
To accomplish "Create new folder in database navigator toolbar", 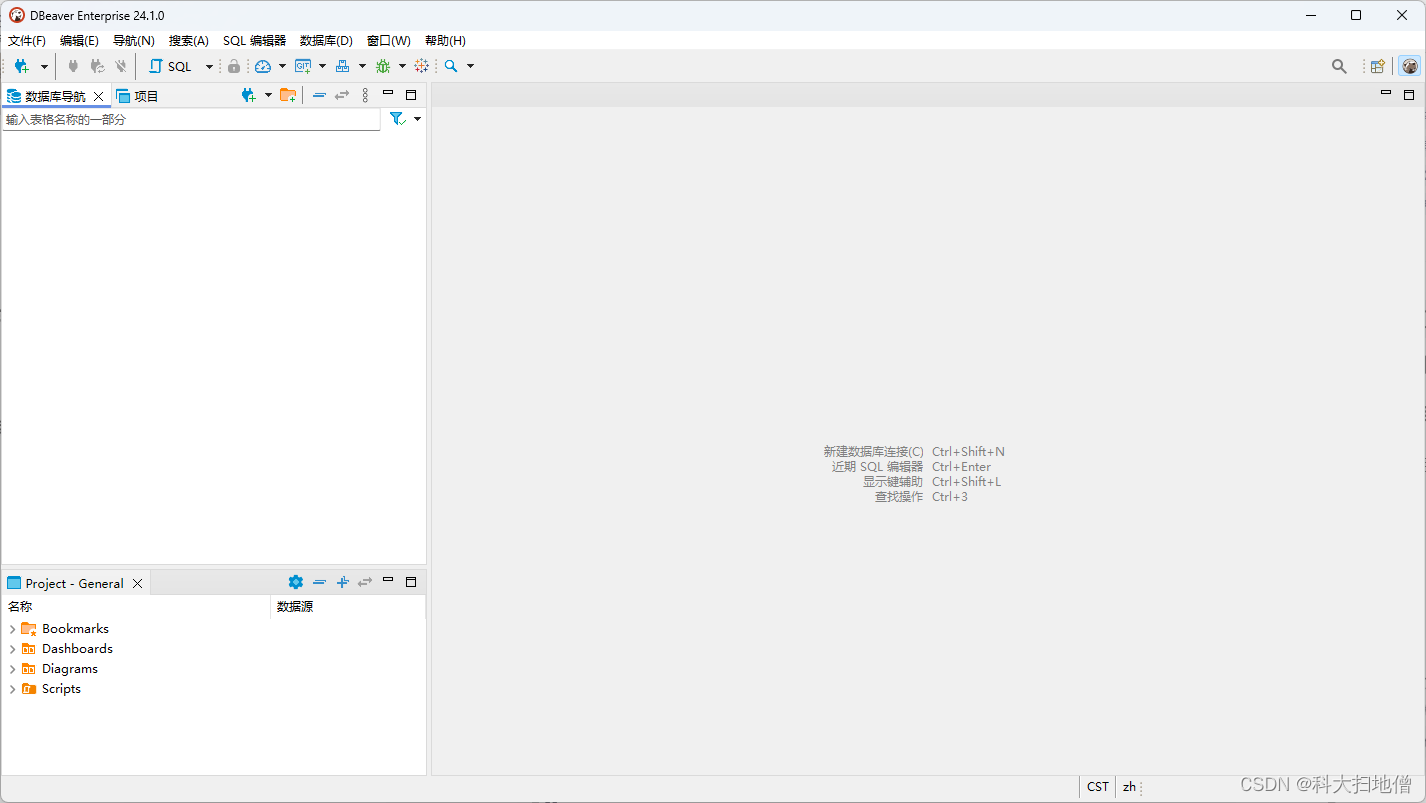I will pos(287,95).
